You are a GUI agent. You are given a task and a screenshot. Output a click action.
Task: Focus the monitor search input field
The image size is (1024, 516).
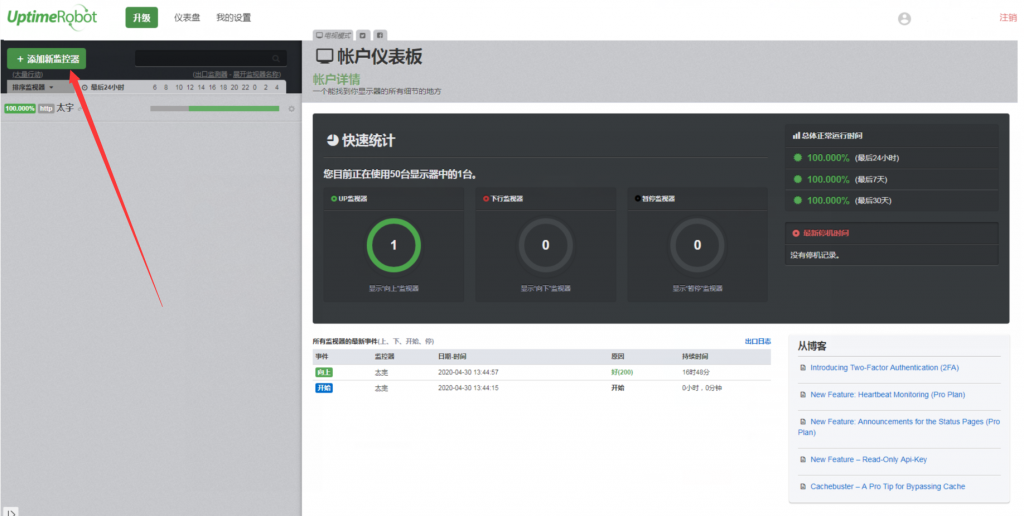210,58
